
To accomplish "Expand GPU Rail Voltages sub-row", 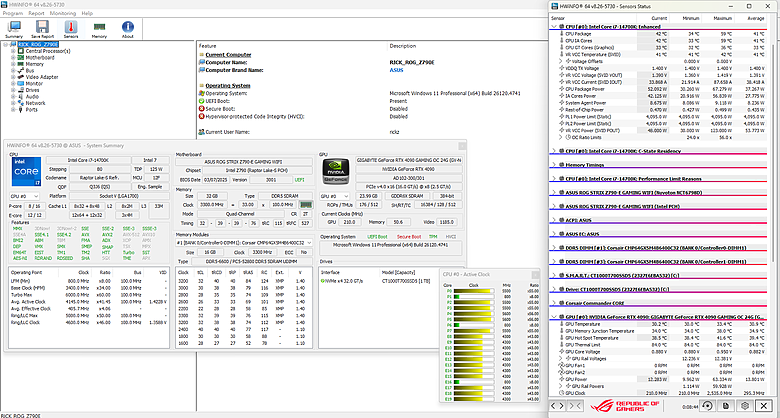I will [562, 358].
